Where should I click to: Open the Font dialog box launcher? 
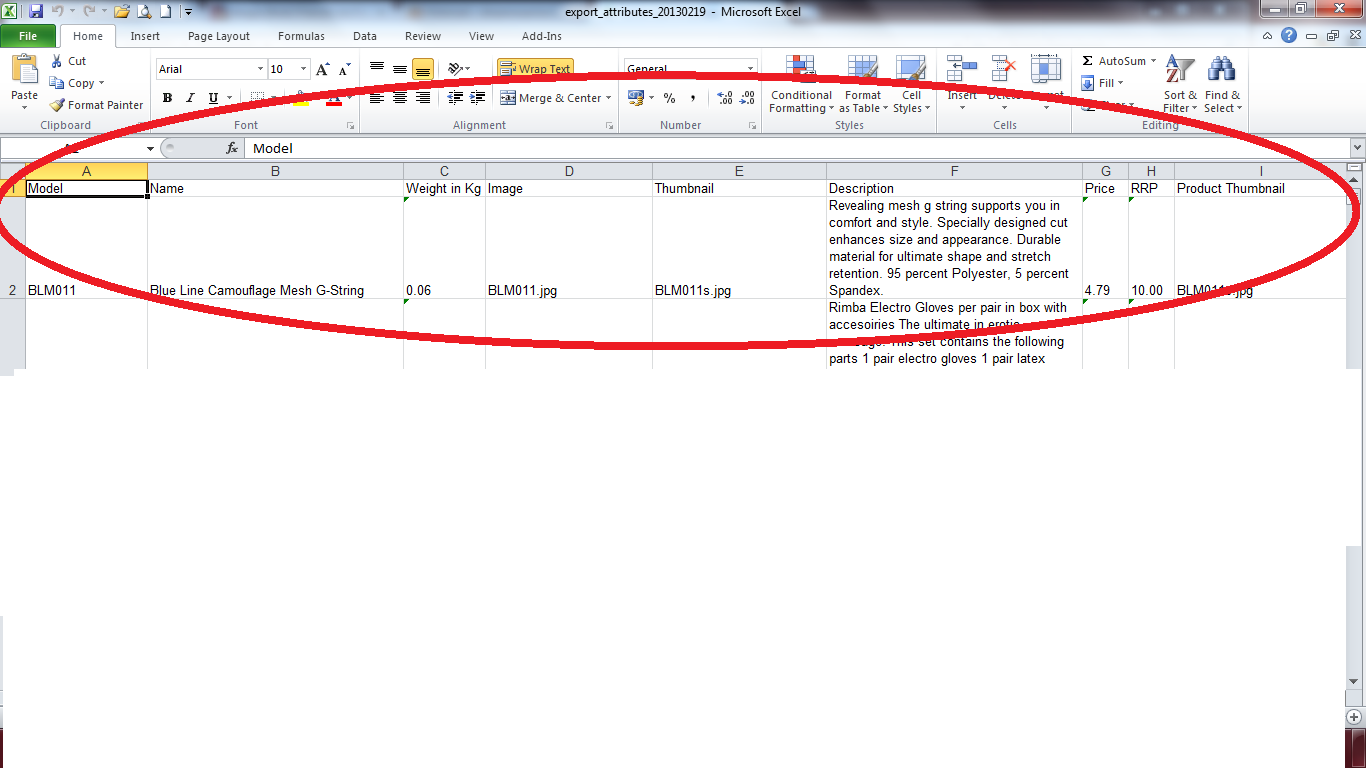[351, 126]
